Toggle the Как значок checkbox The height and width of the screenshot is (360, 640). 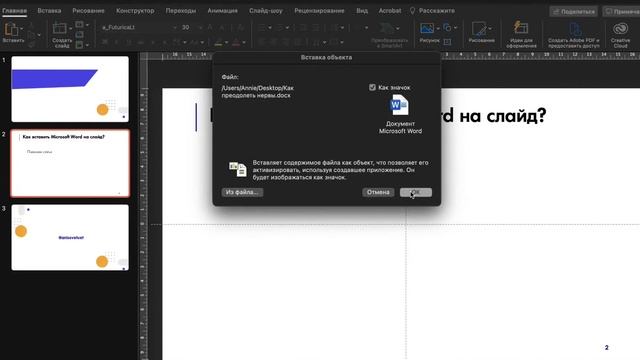point(372,87)
